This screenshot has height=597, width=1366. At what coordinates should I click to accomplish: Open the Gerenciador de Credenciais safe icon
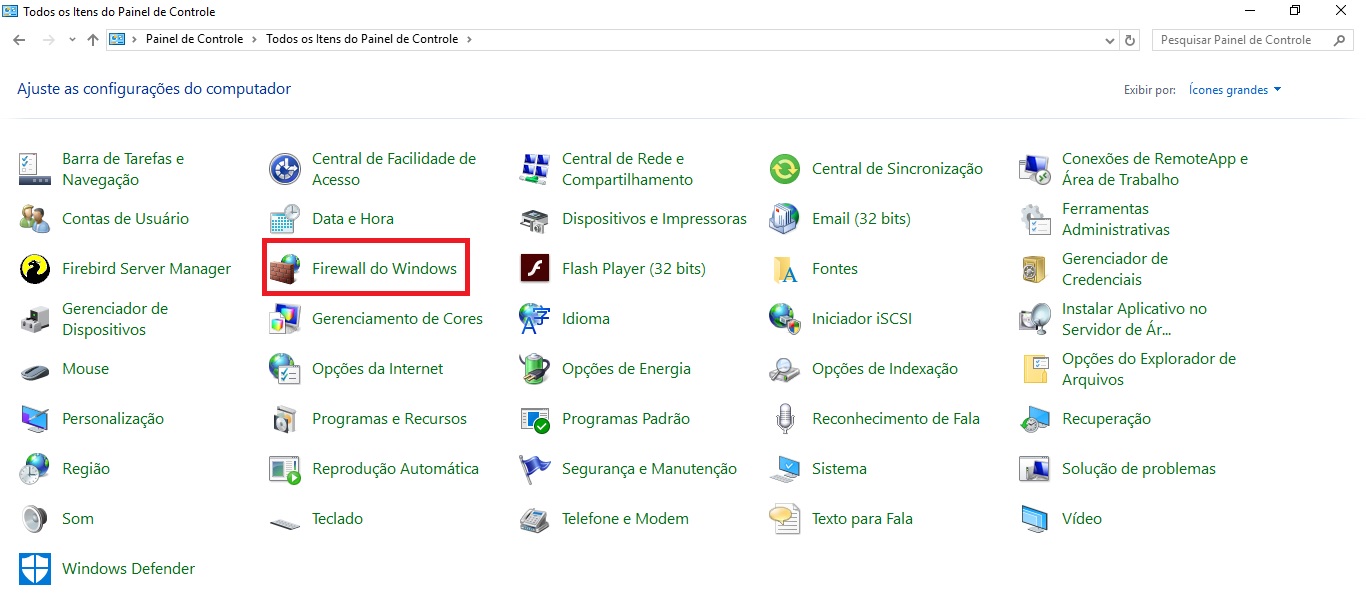1035,269
